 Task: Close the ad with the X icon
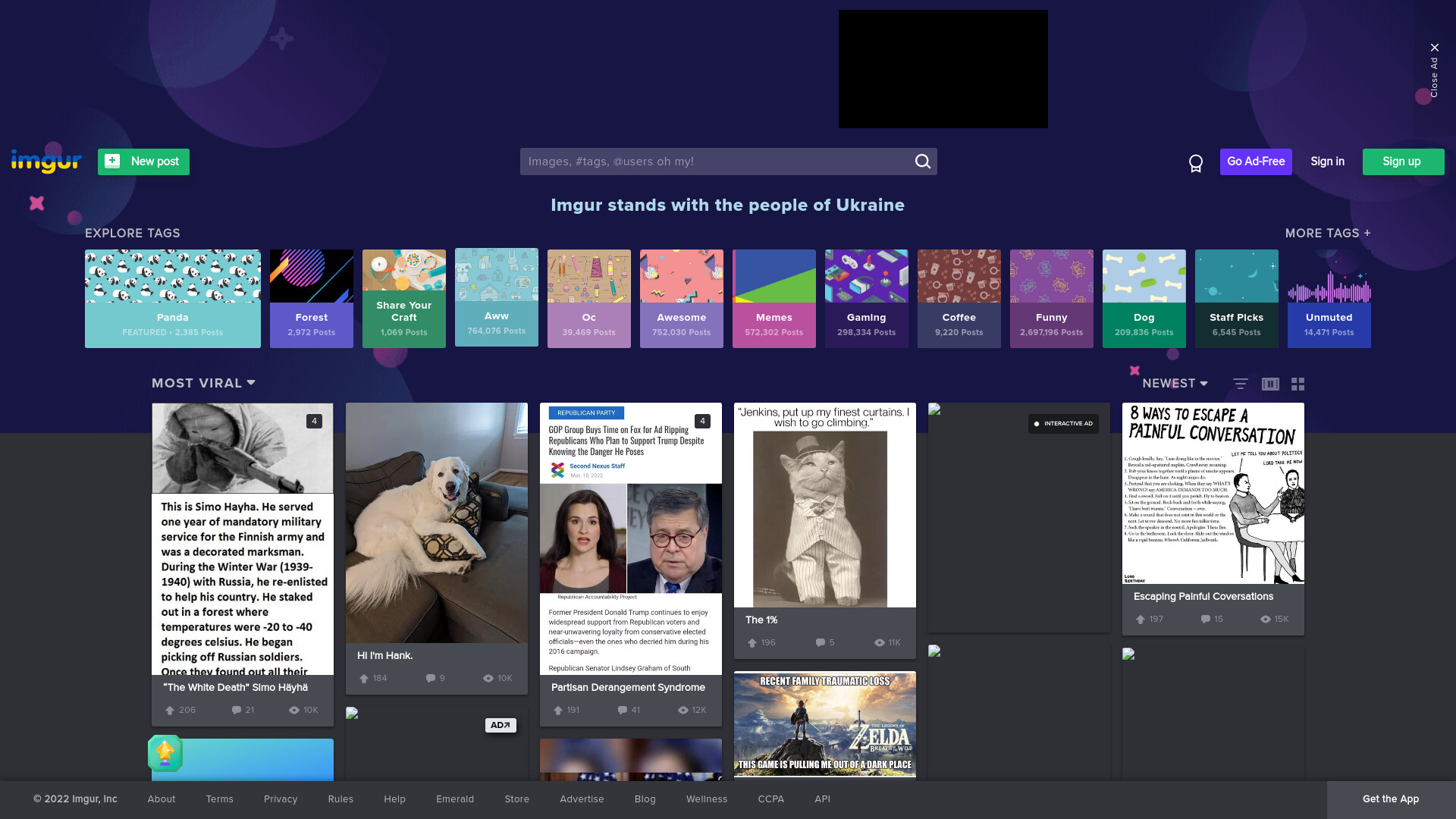(1434, 48)
